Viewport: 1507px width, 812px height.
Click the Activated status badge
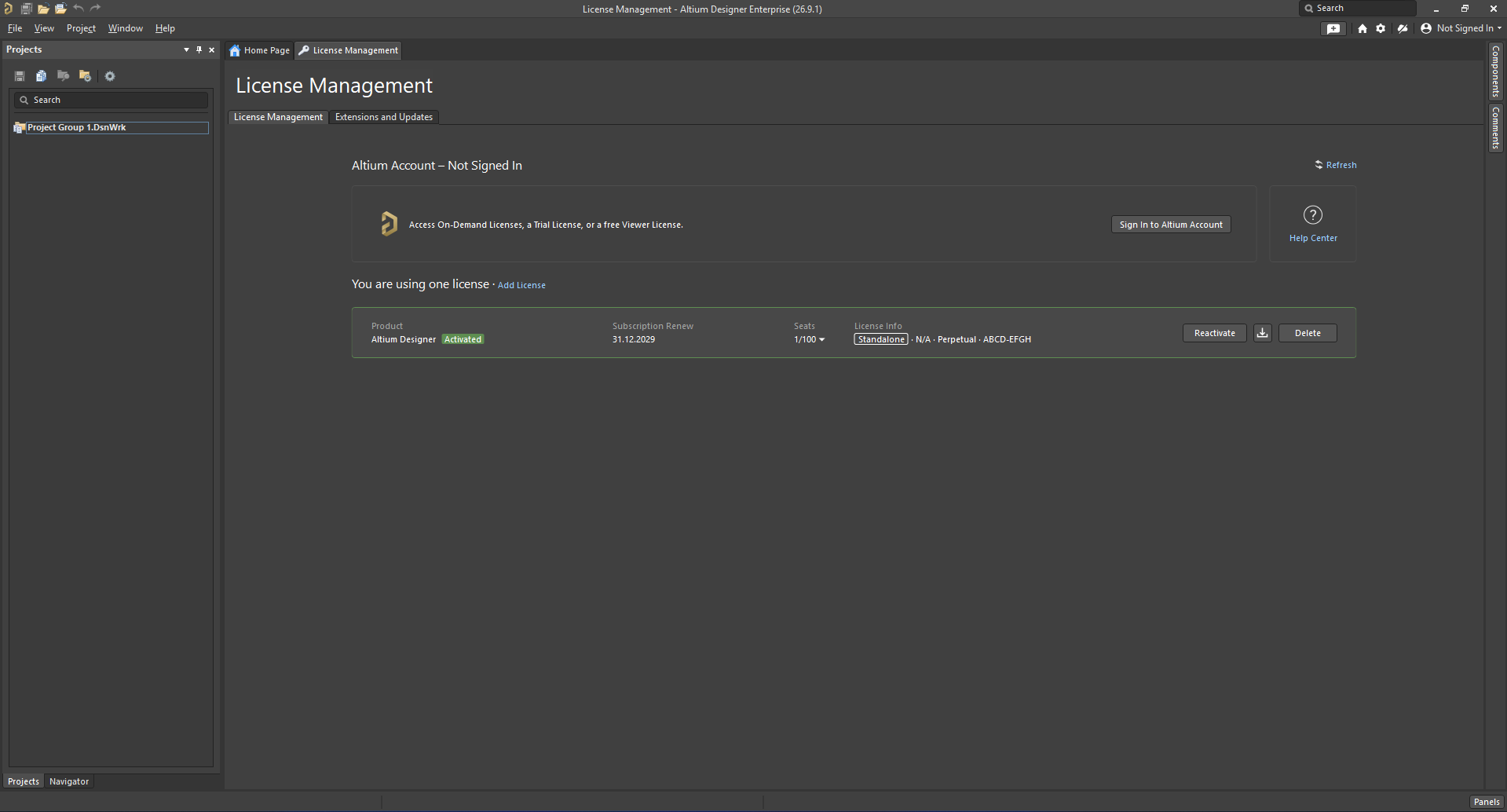[463, 339]
